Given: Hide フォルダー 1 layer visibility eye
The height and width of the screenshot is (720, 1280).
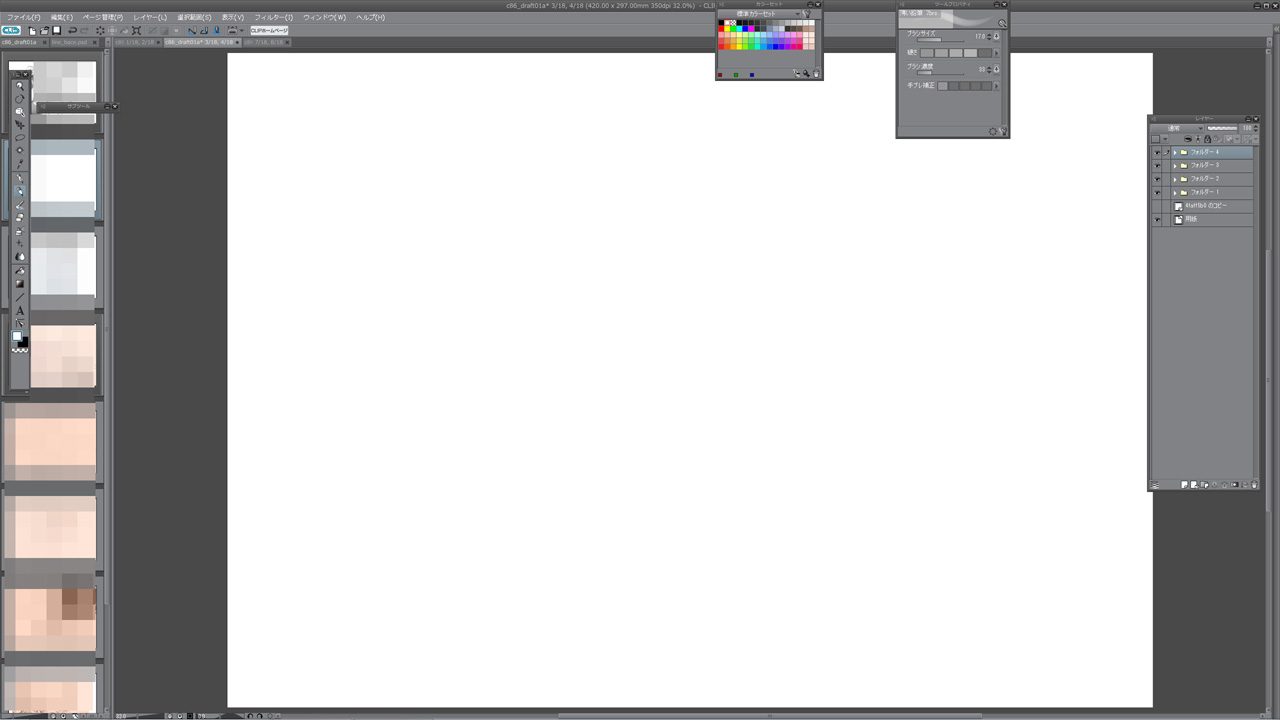Looking at the screenshot, I should coord(1157,192).
